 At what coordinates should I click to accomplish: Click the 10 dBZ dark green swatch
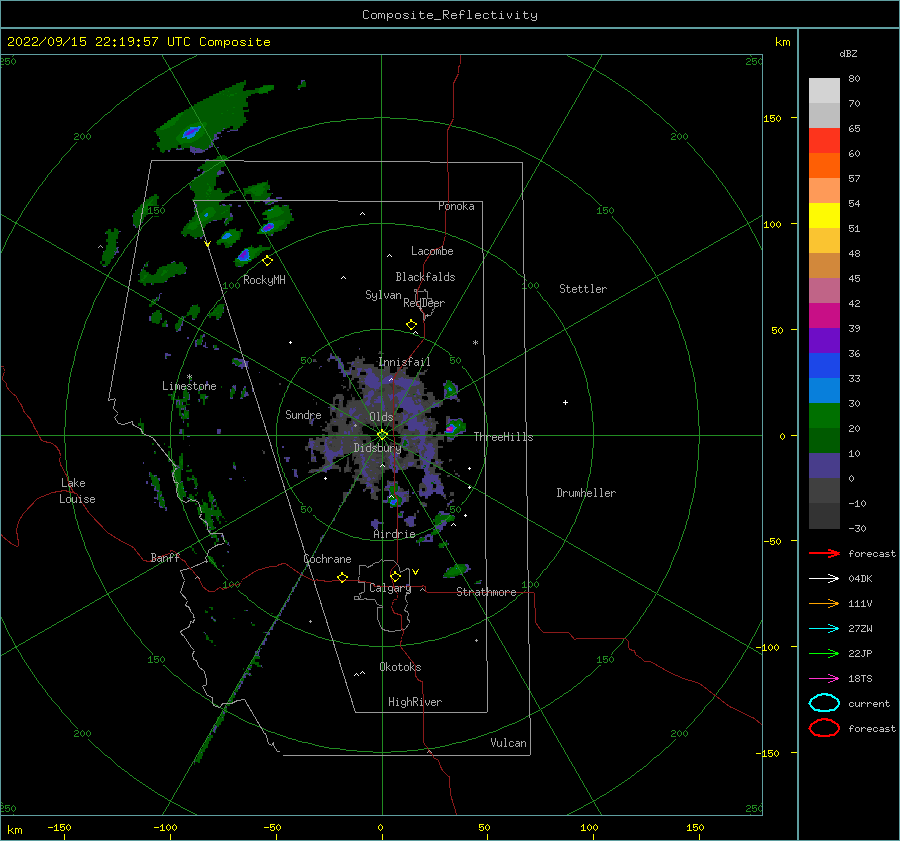(824, 440)
